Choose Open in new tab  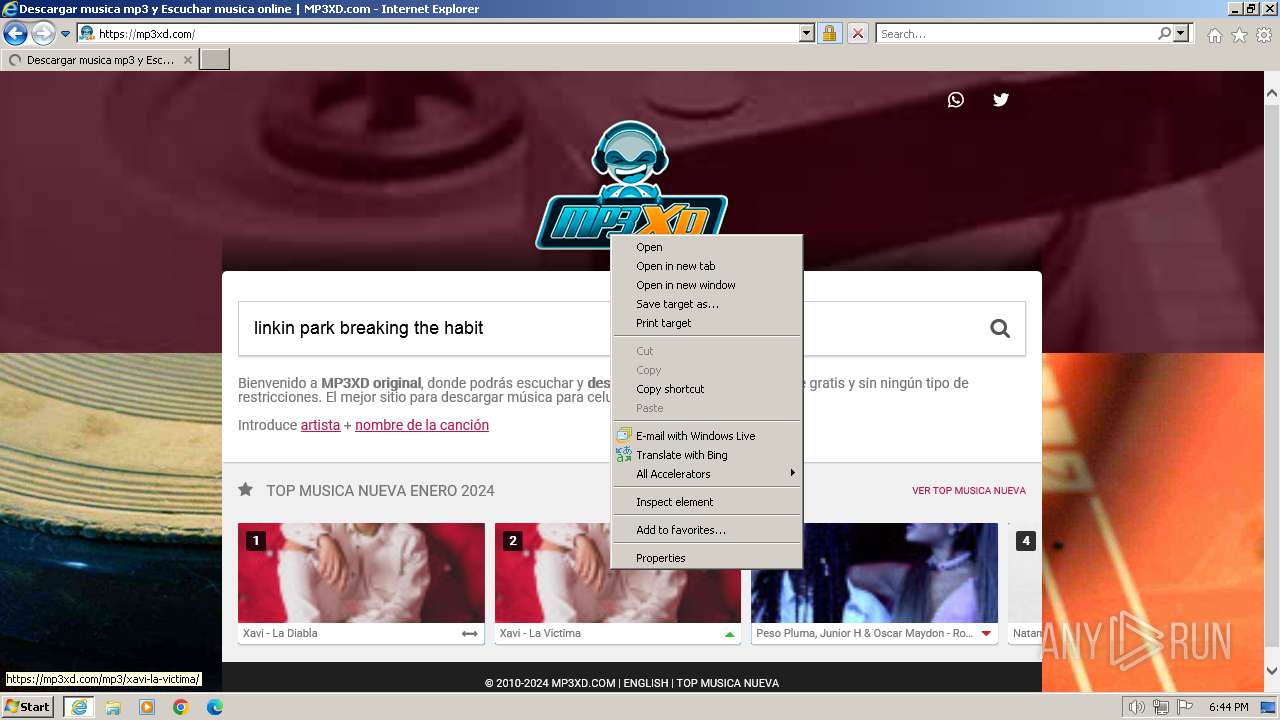(706, 266)
